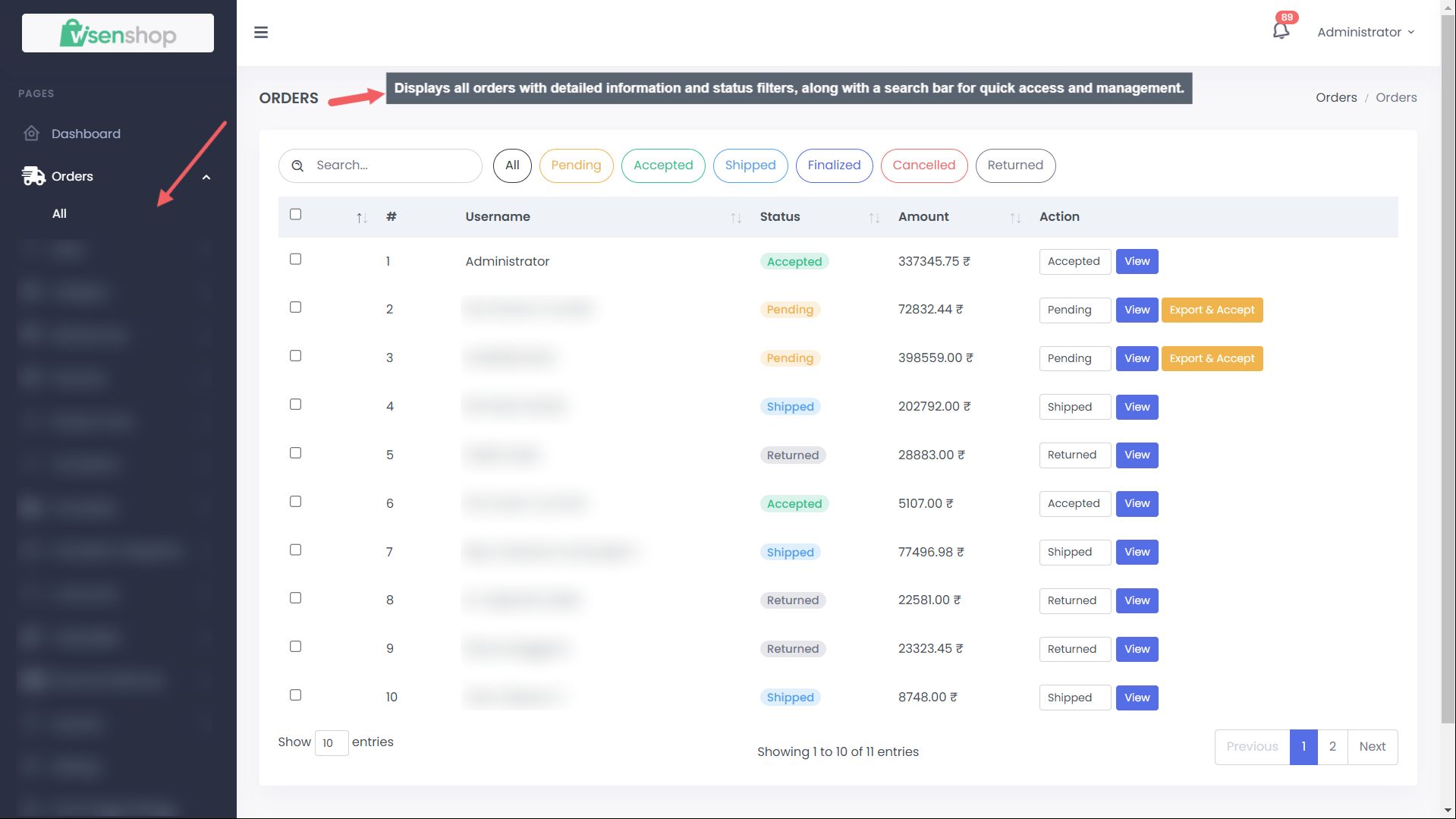Select the checkbox for order 5
Image resolution: width=1456 pixels, height=819 pixels.
(296, 453)
